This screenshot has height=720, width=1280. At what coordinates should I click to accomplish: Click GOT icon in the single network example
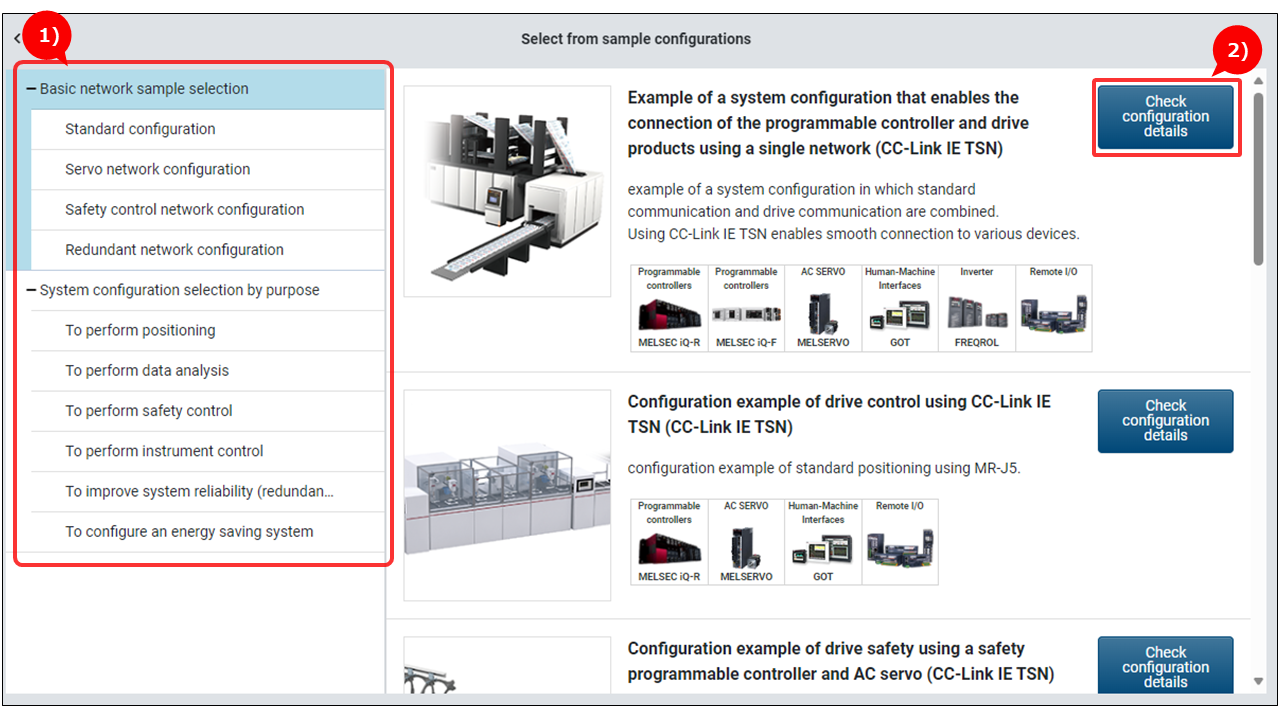click(x=900, y=308)
